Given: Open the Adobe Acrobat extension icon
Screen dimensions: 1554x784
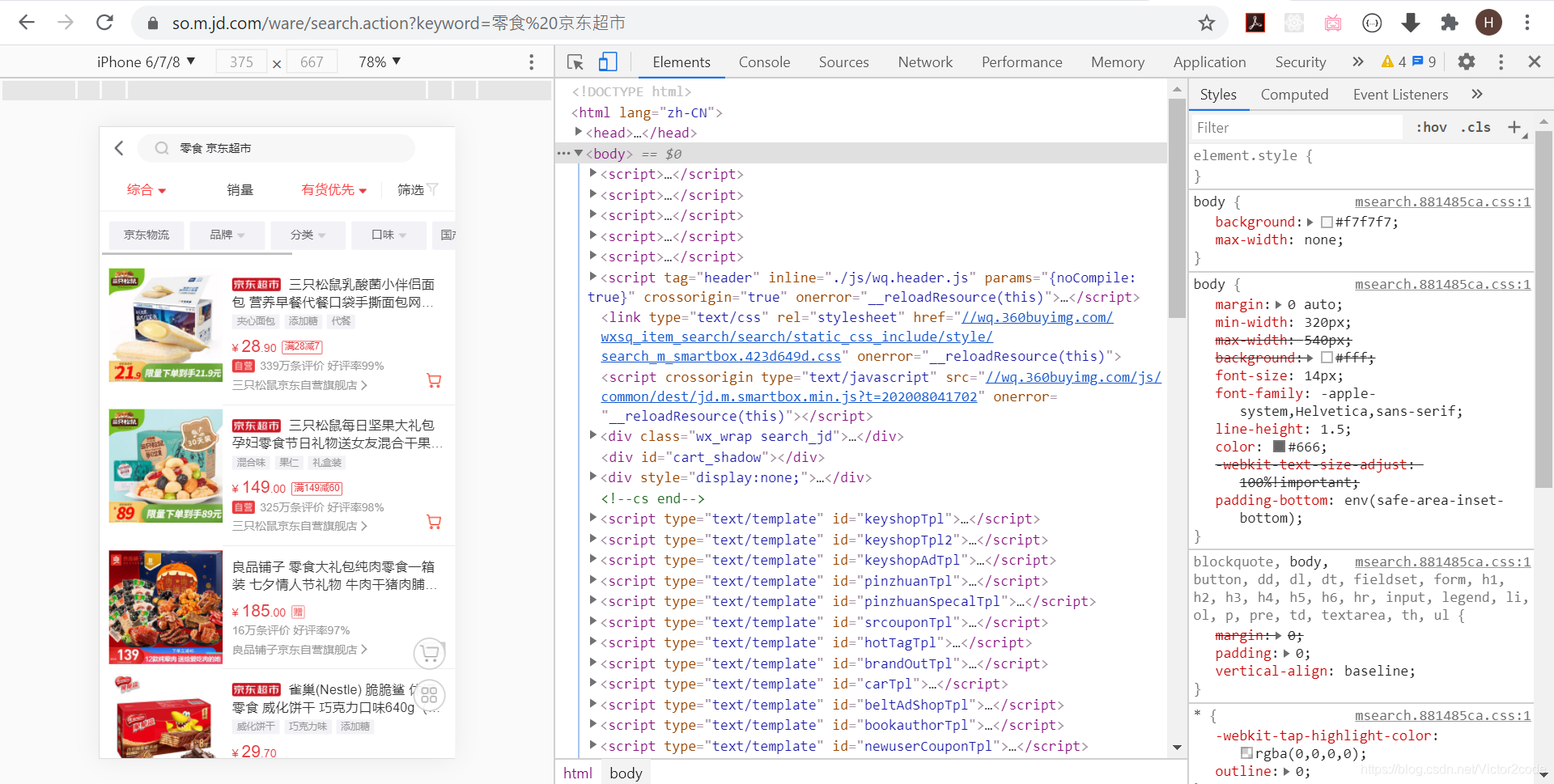Looking at the screenshot, I should click(1255, 23).
